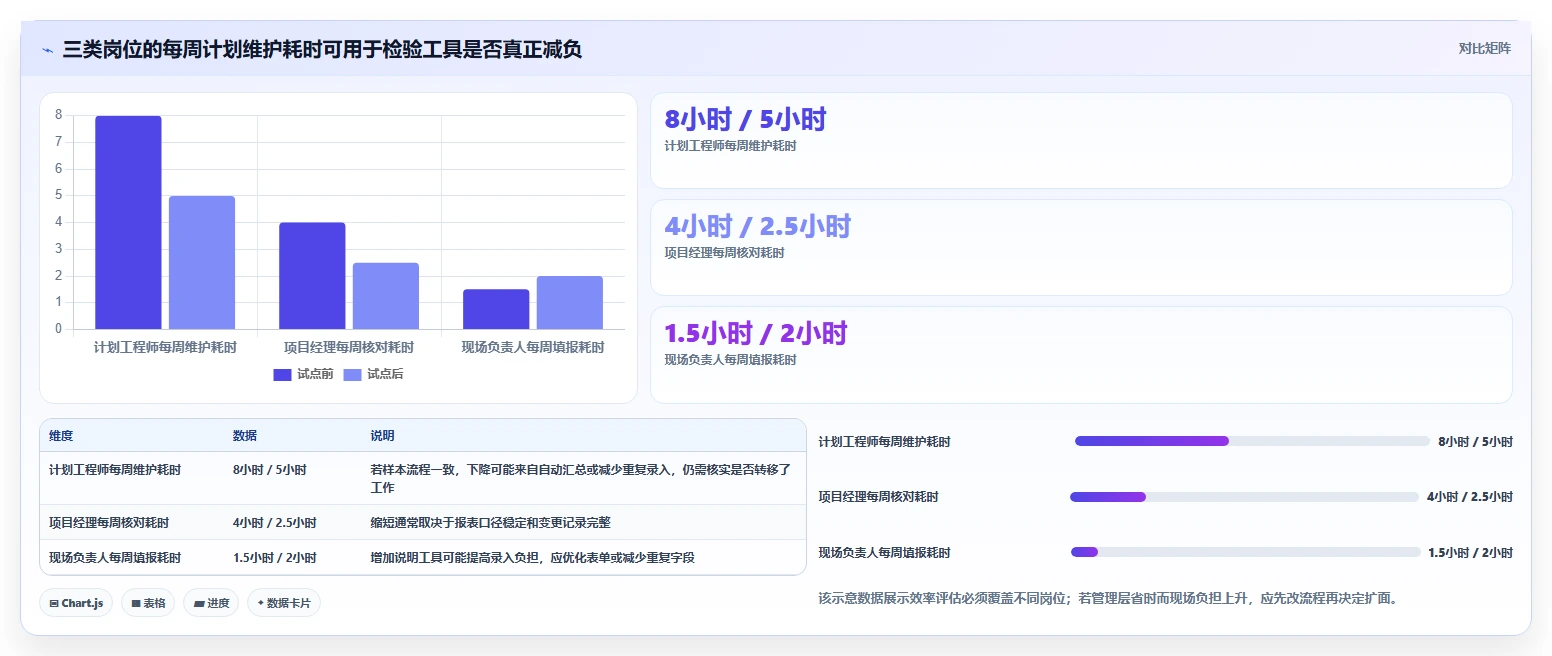The height and width of the screenshot is (656, 1552).
Task: Click the 数据卡片 tag
Action: click(284, 603)
